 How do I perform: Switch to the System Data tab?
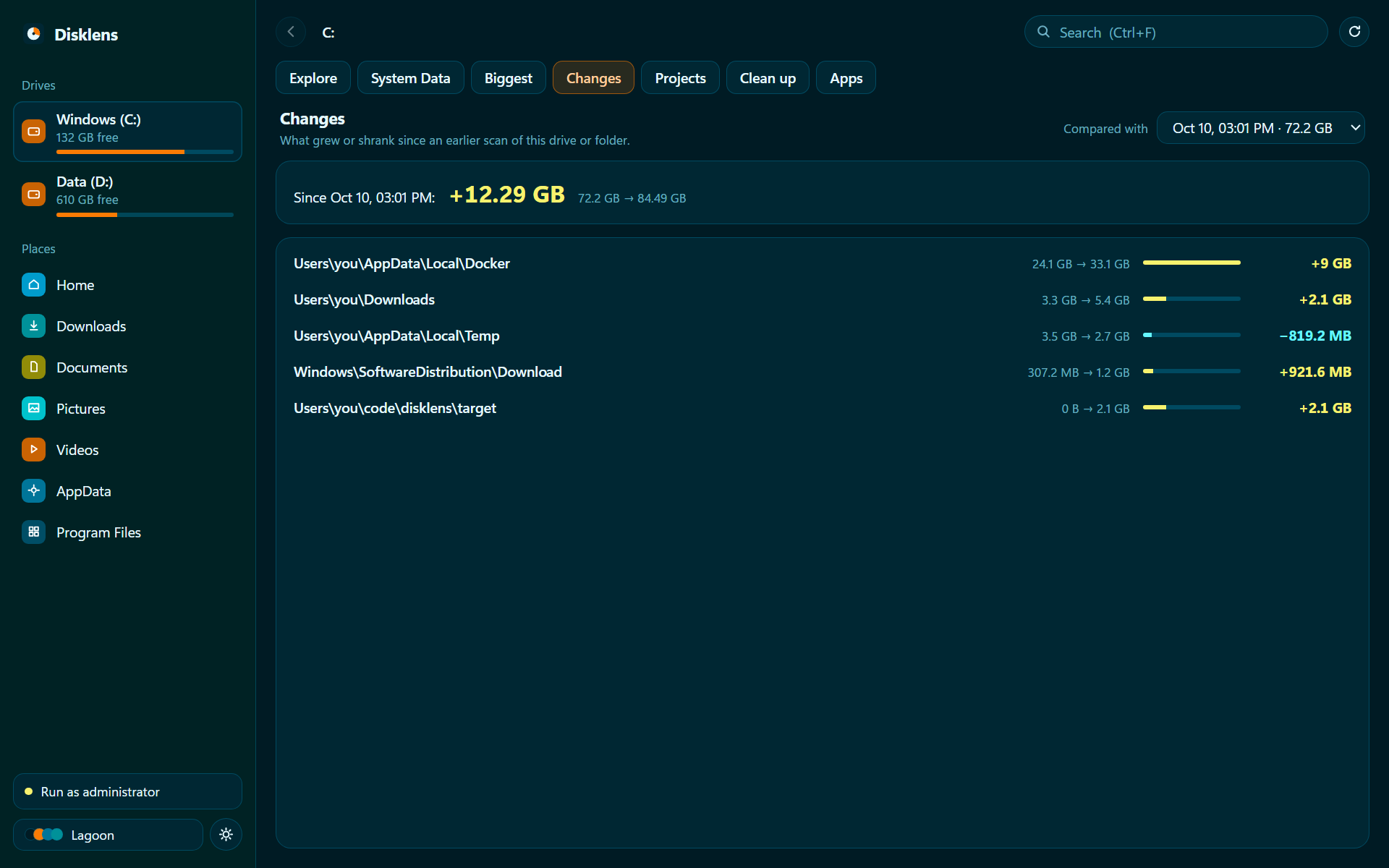(410, 78)
